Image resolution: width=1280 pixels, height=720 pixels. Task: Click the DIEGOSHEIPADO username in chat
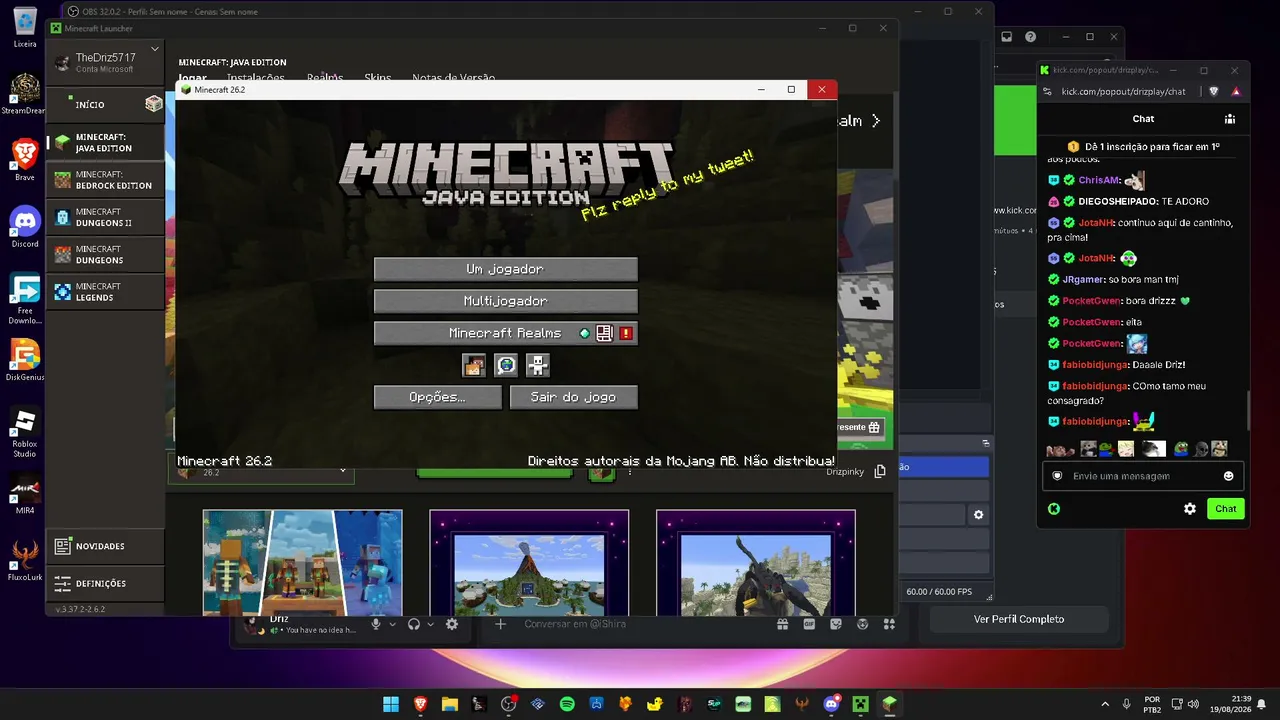click(x=1118, y=201)
